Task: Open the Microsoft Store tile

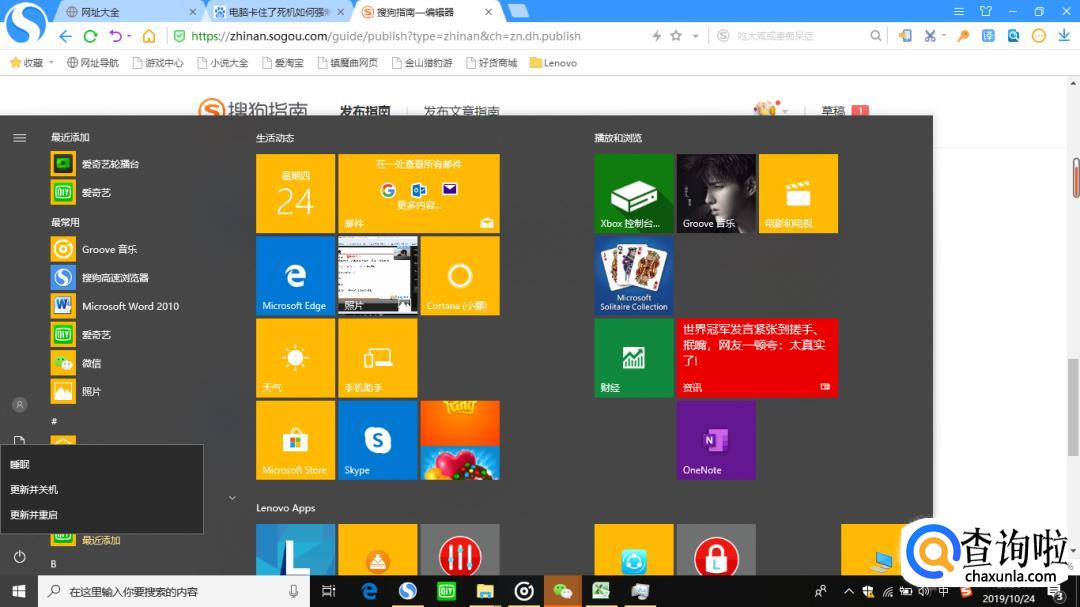Action: [x=295, y=440]
